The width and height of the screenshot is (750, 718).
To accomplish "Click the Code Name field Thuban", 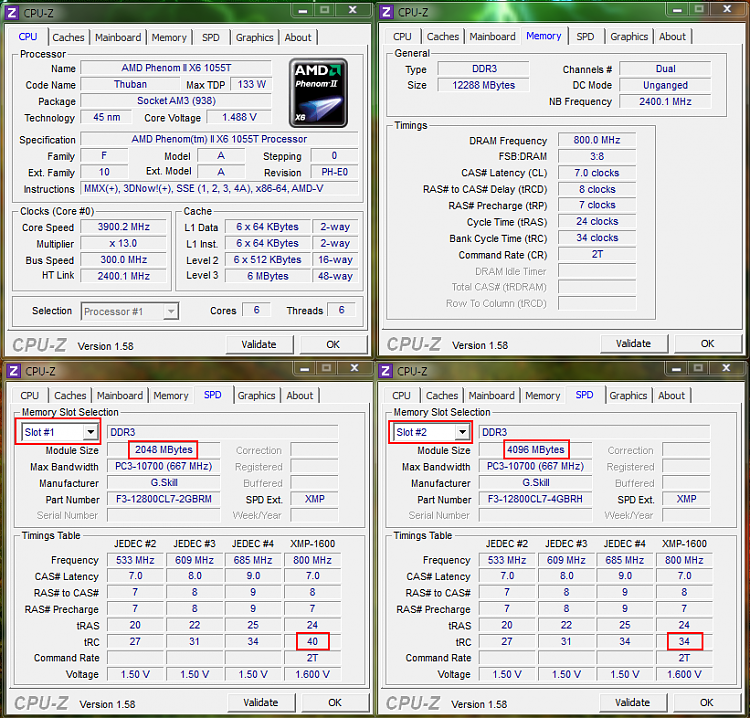I will [x=130, y=85].
